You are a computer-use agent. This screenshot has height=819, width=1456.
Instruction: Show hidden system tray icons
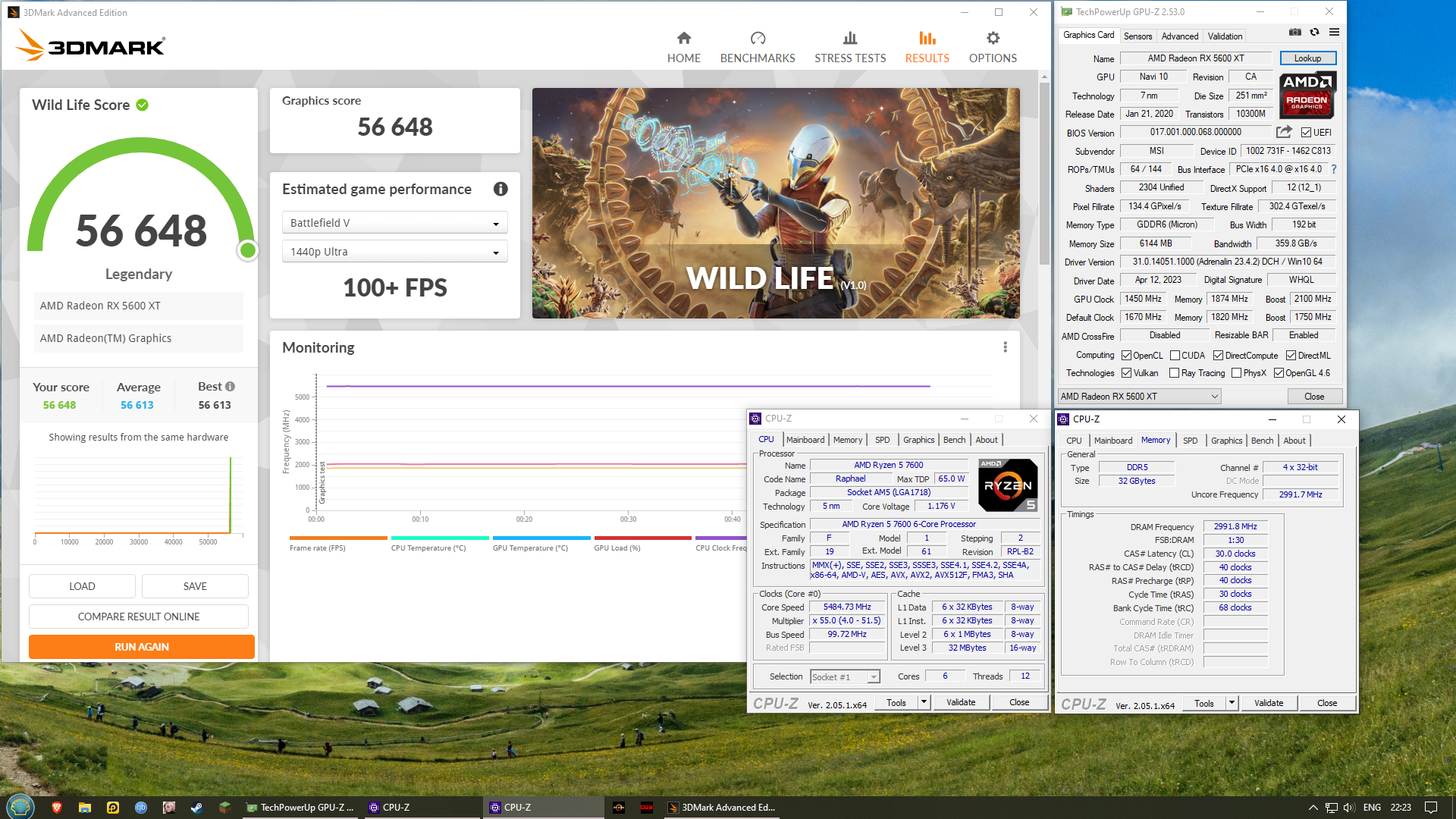[1313, 808]
